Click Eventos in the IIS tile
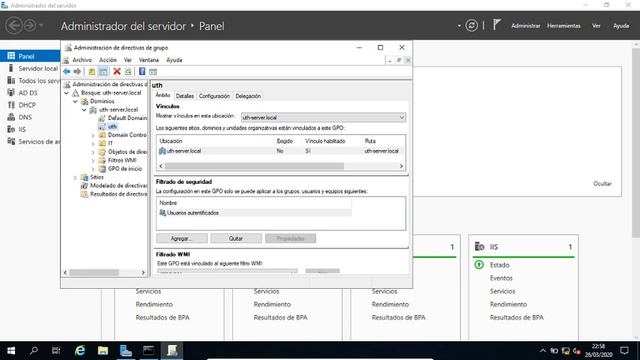 click(x=501, y=278)
